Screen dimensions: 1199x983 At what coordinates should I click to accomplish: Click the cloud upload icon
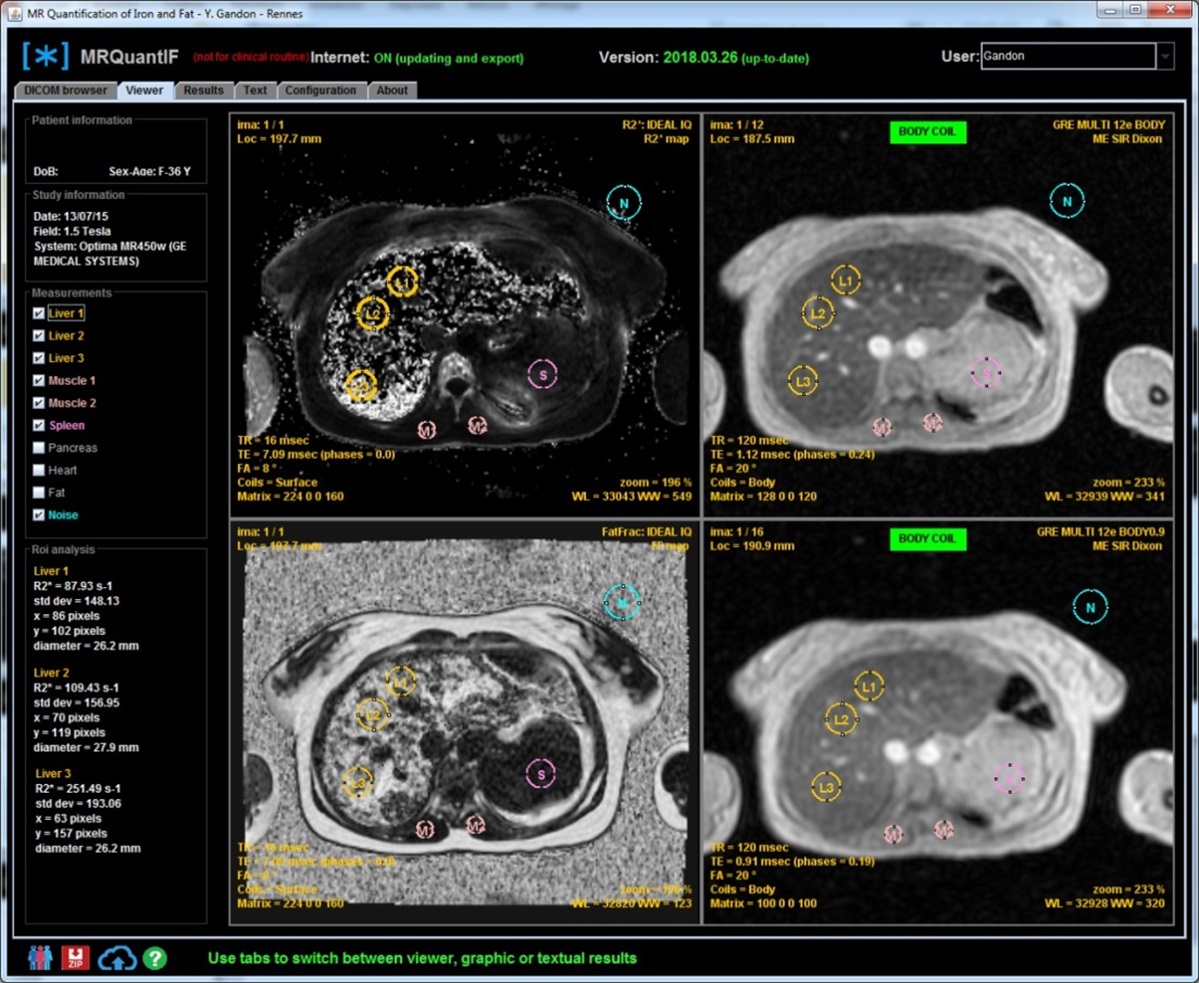[117, 957]
